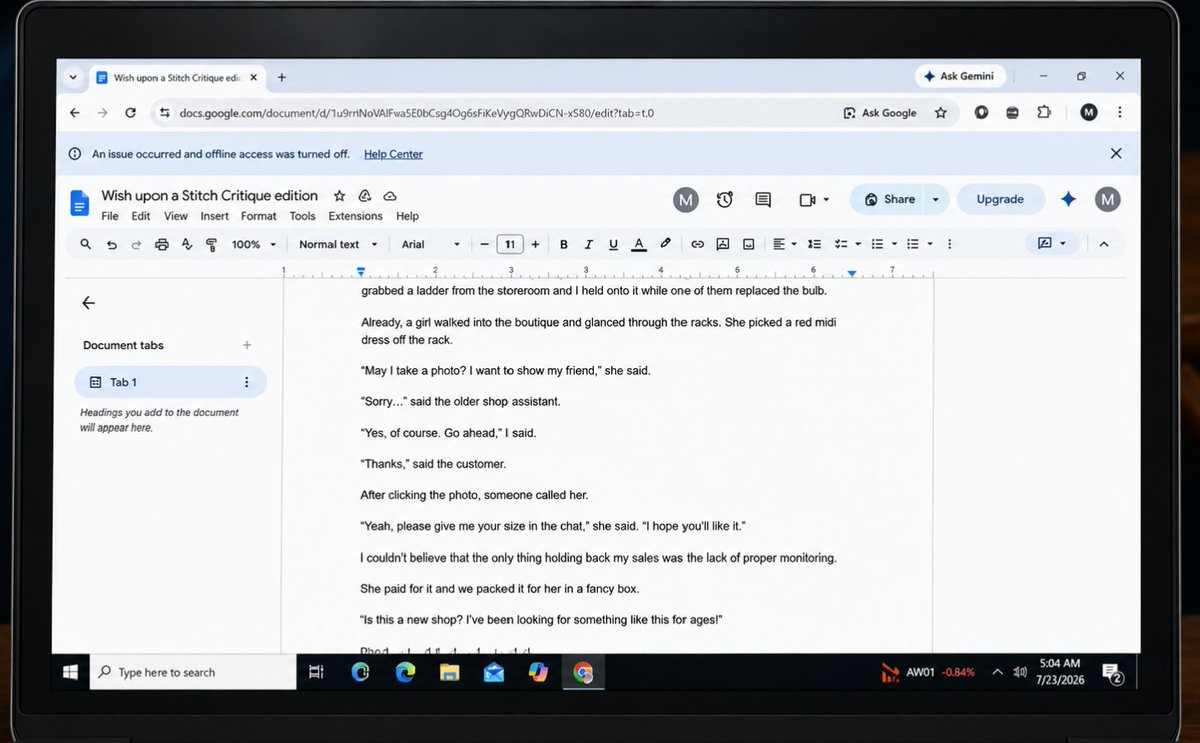Click the Upgrade button

(1000, 200)
